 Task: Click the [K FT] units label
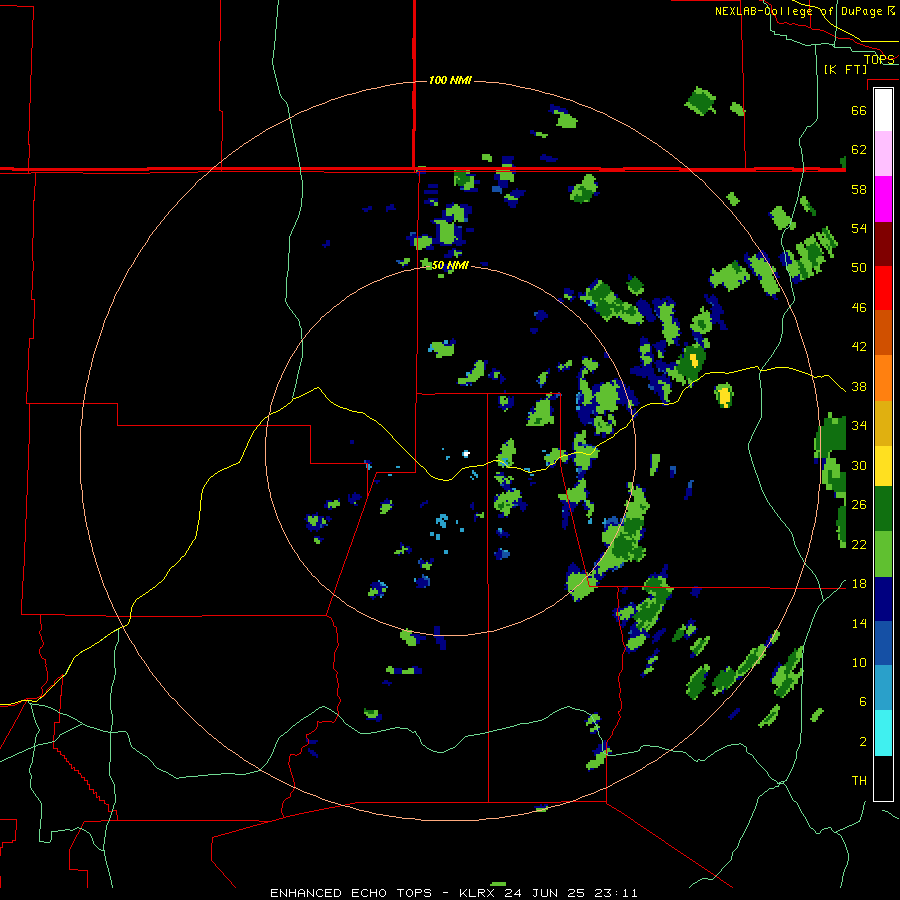click(845, 69)
